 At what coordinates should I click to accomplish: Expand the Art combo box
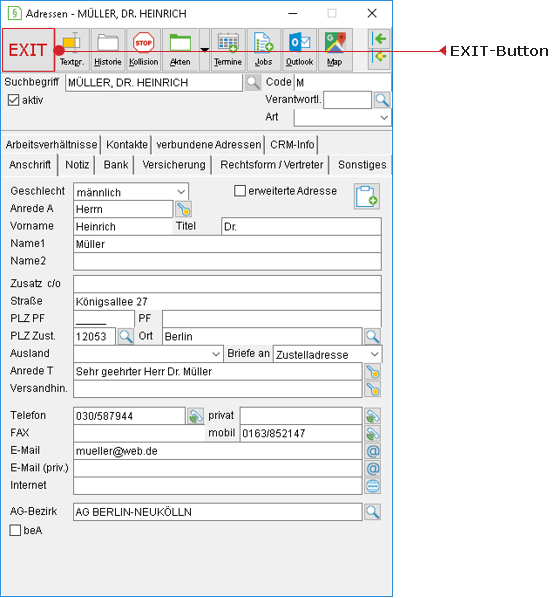pos(343,117)
